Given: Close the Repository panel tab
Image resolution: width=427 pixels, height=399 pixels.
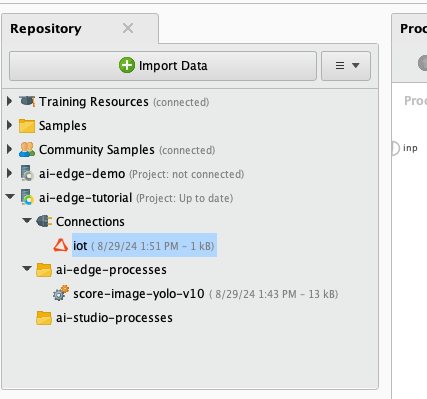Looking at the screenshot, I should pos(128,28).
